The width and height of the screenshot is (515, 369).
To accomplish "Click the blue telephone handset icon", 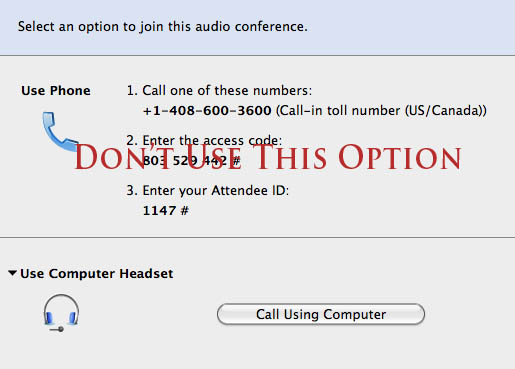I will click(60, 132).
